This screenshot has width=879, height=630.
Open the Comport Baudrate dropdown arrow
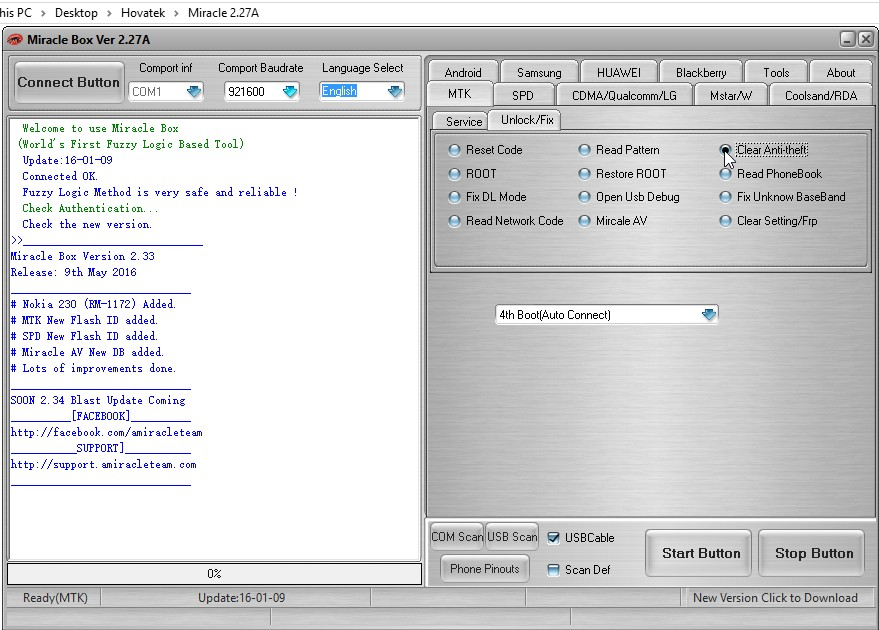click(x=290, y=91)
